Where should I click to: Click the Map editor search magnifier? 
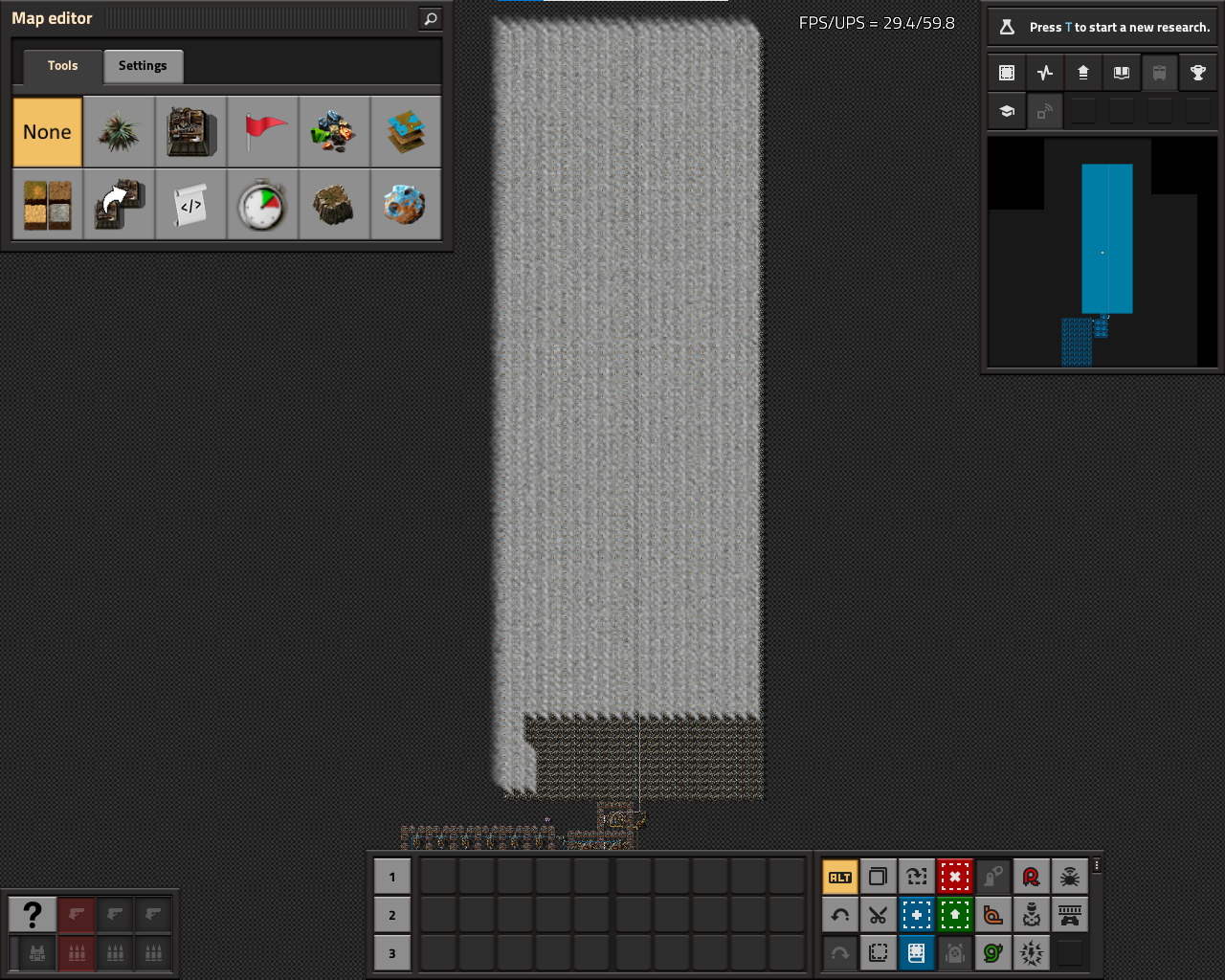[431, 18]
